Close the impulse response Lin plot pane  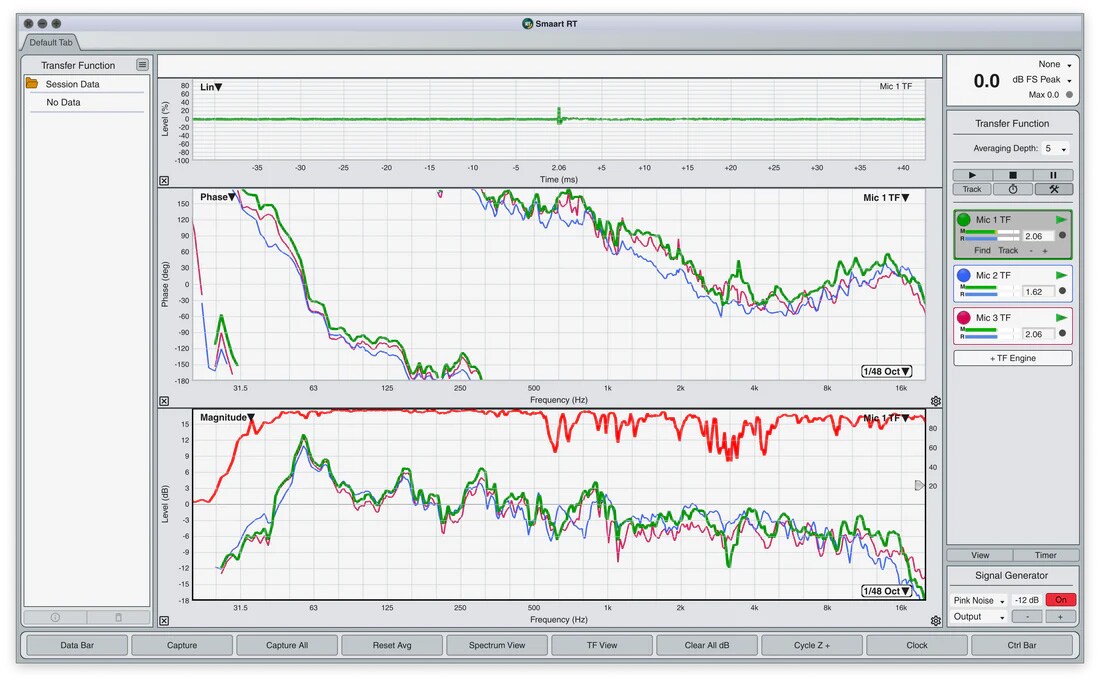coord(164,181)
